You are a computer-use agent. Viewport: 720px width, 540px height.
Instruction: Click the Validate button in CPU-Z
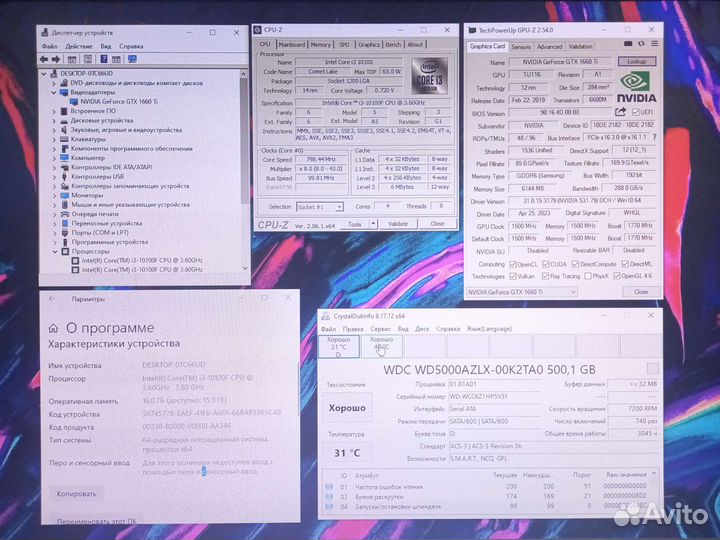pyautogui.click(x=398, y=224)
